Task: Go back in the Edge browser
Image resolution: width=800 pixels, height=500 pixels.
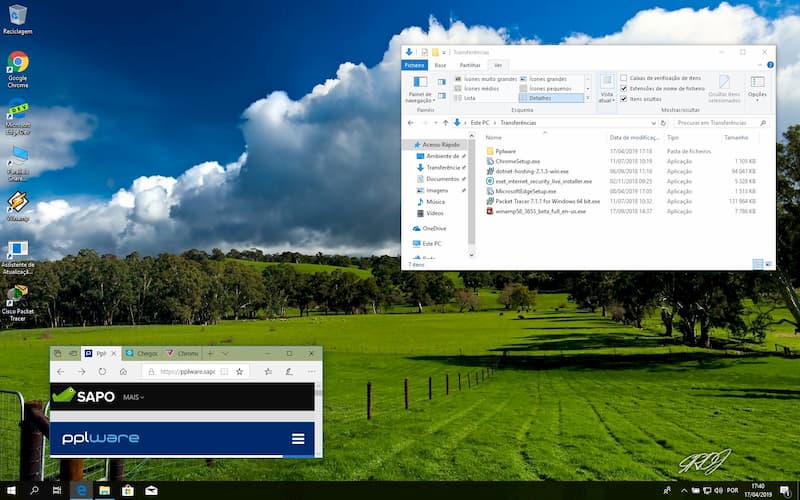Action: click(x=60, y=371)
